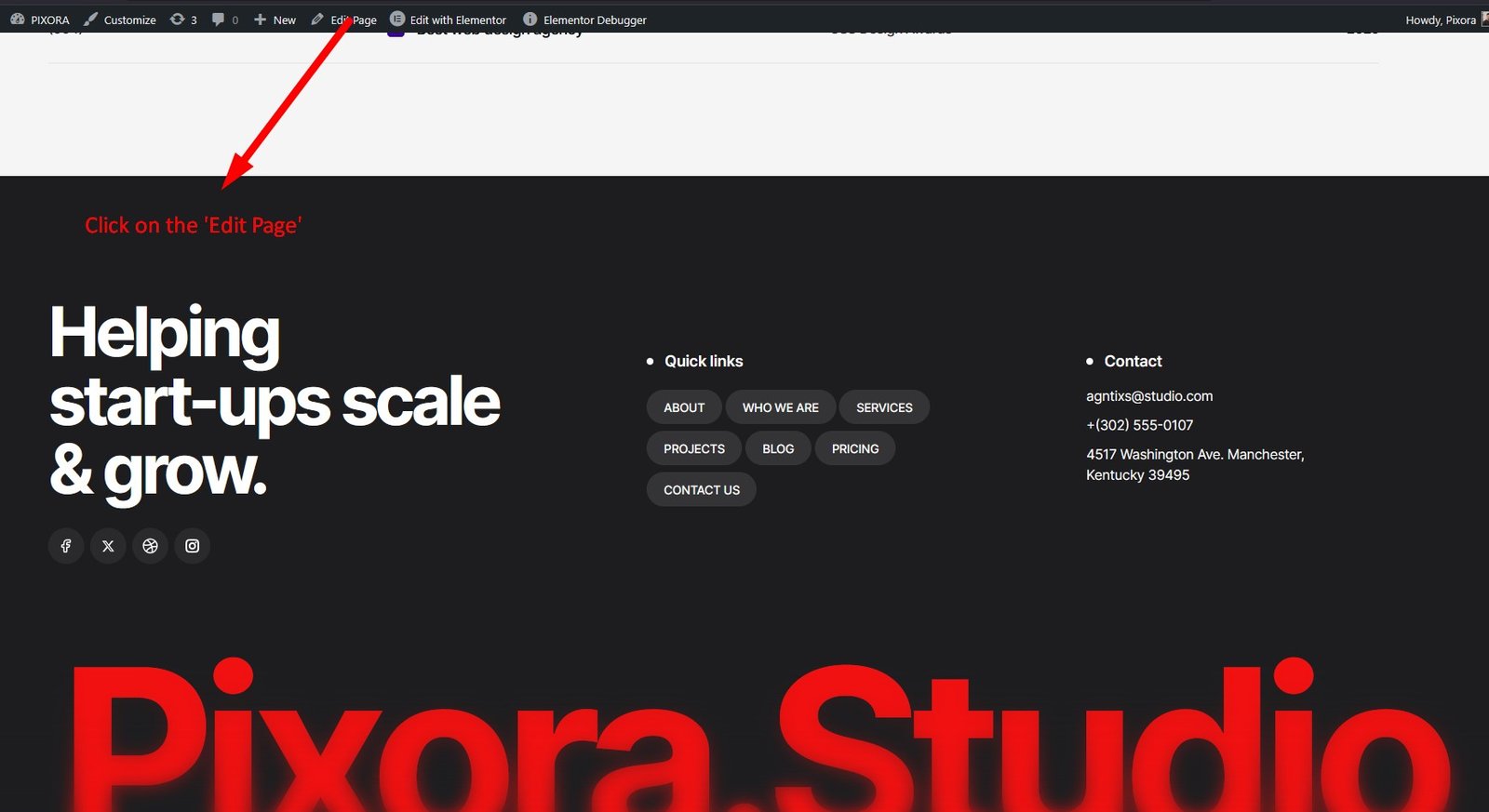Click the ABOUT quick link button
This screenshot has height=812, width=1489.
click(684, 407)
